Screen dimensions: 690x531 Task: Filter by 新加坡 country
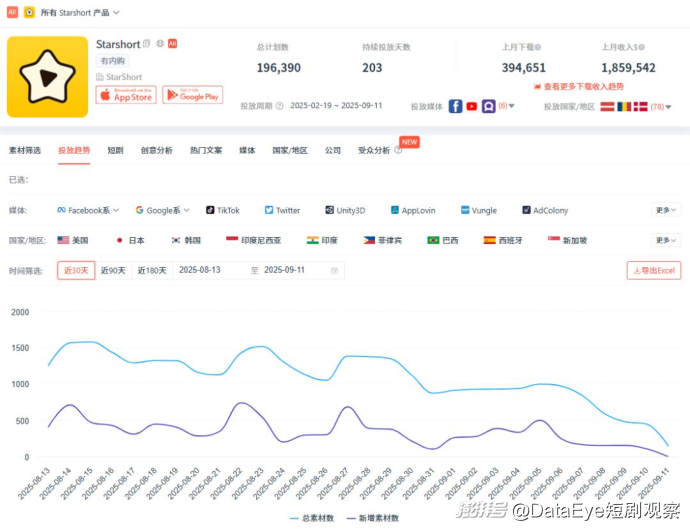click(568, 240)
